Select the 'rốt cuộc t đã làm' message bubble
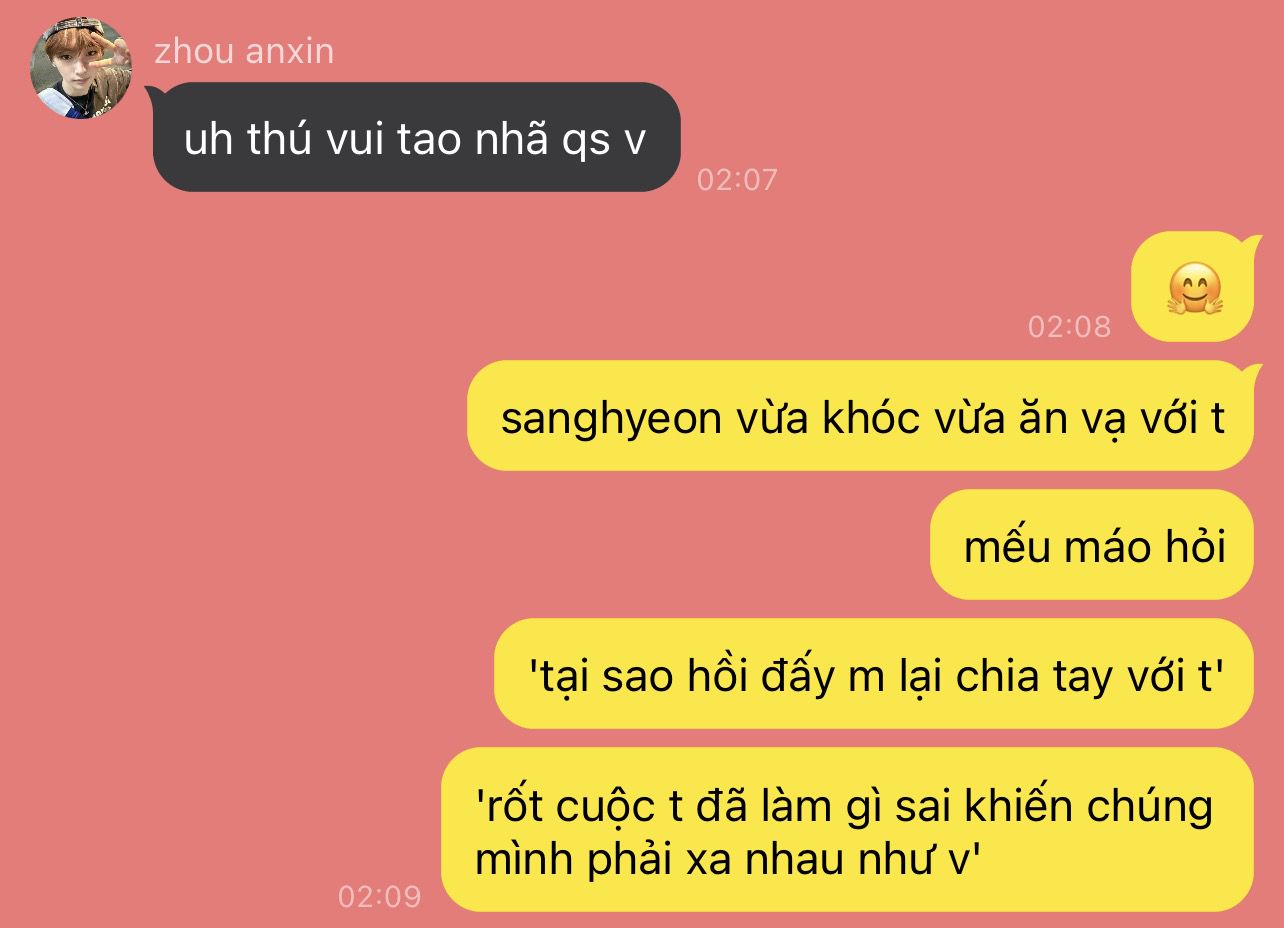The image size is (1284, 928). [847, 830]
